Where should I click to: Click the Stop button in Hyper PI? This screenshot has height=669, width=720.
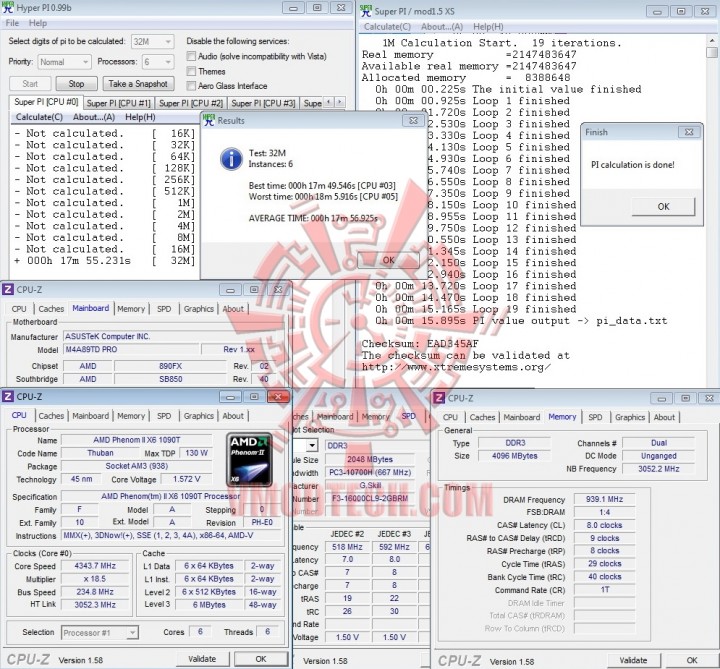point(76,84)
